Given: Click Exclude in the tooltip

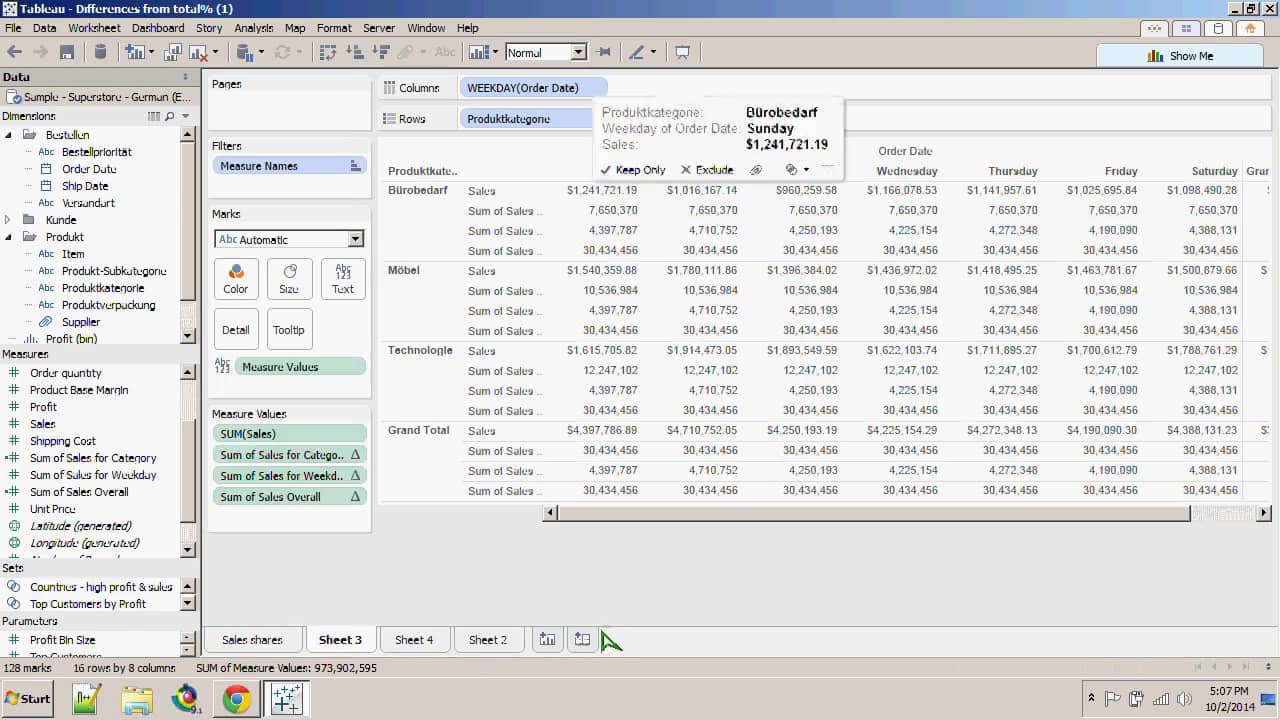Looking at the screenshot, I should pyautogui.click(x=706, y=170).
